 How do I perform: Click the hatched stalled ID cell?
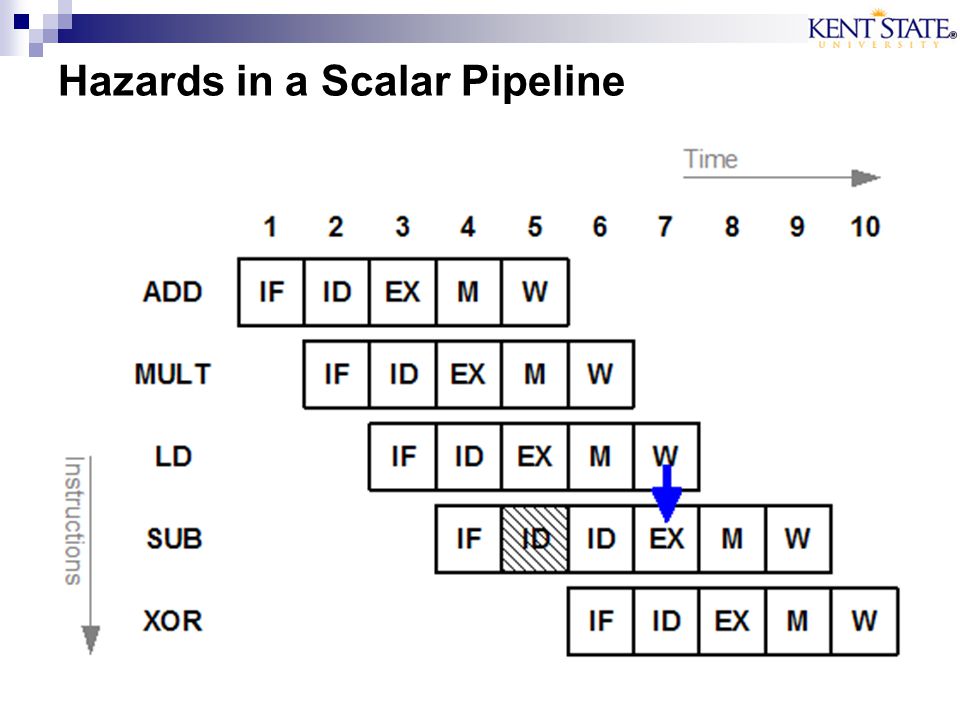534,539
